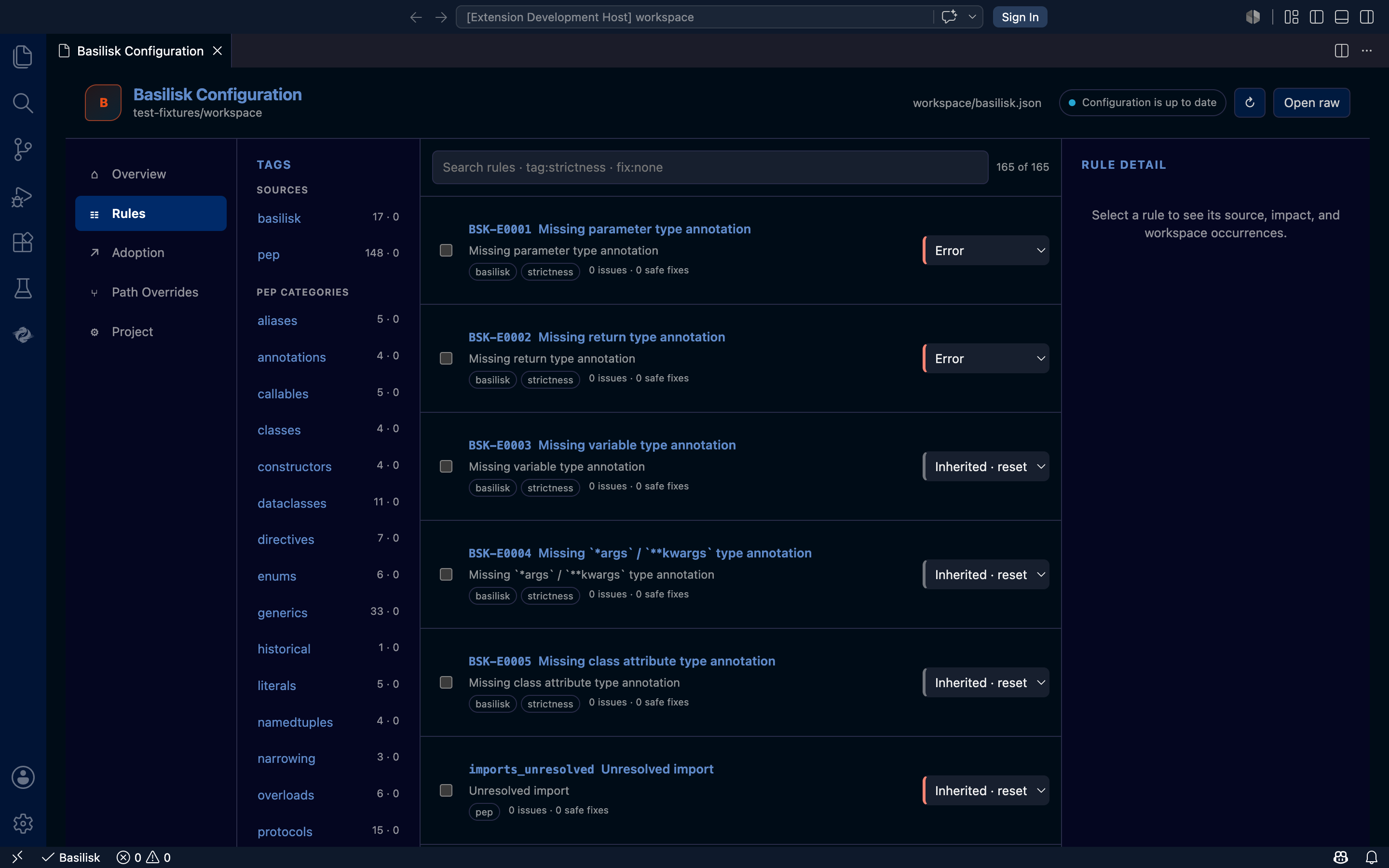Focus the Search rules input field
This screenshot has width=1389, height=868.
pos(710,167)
